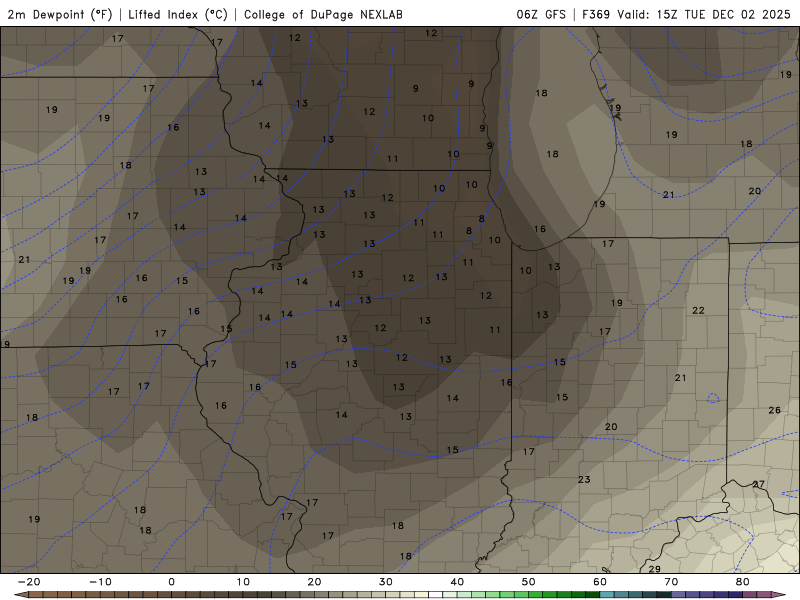The height and width of the screenshot is (600, 800).
Task: Click the '-10' label on the color scale
Action: click(x=101, y=582)
